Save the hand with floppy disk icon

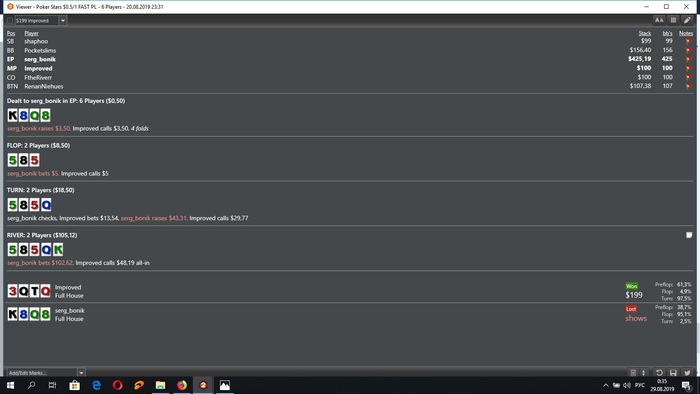coord(673,373)
